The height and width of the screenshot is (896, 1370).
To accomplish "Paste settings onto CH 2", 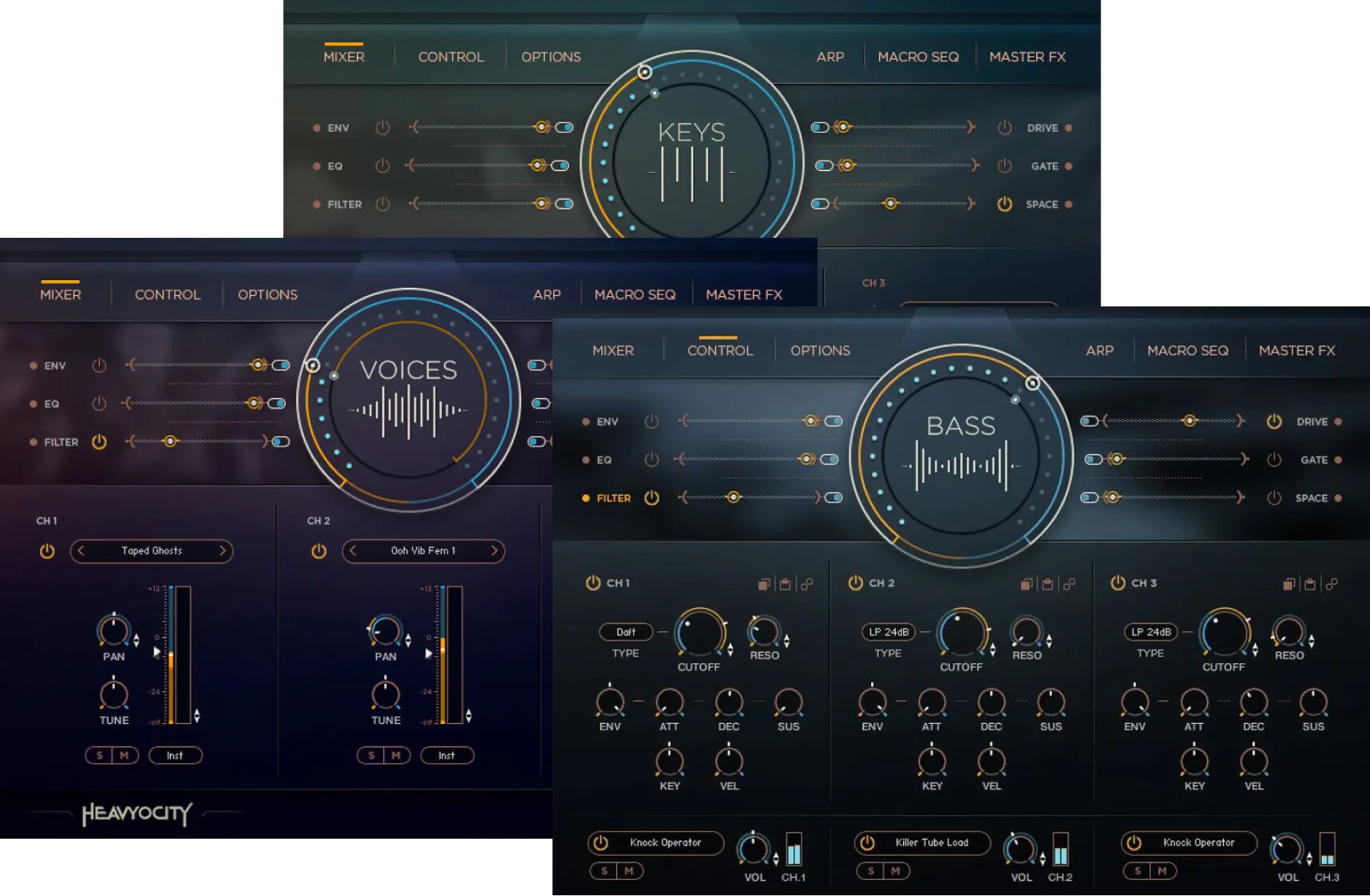I will 1048,584.
